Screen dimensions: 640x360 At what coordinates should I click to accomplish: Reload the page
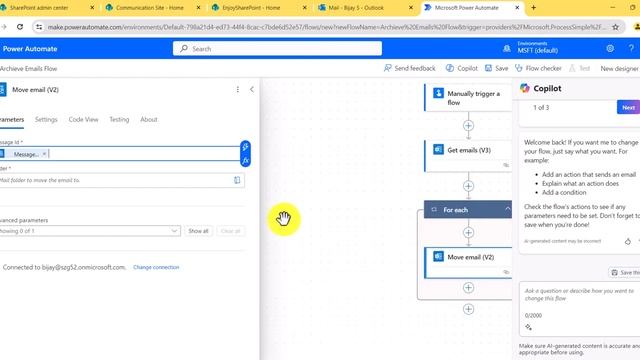coord(20,27)
